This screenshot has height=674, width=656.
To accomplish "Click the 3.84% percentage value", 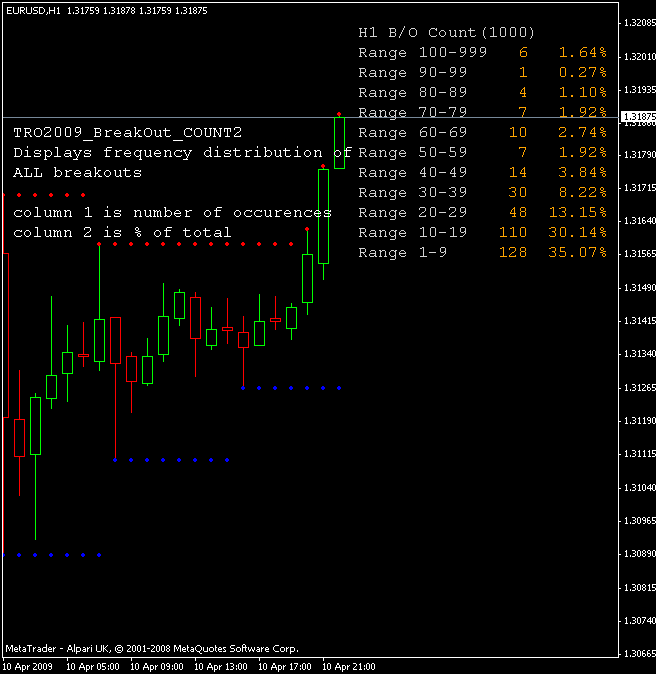I will 582,172.
